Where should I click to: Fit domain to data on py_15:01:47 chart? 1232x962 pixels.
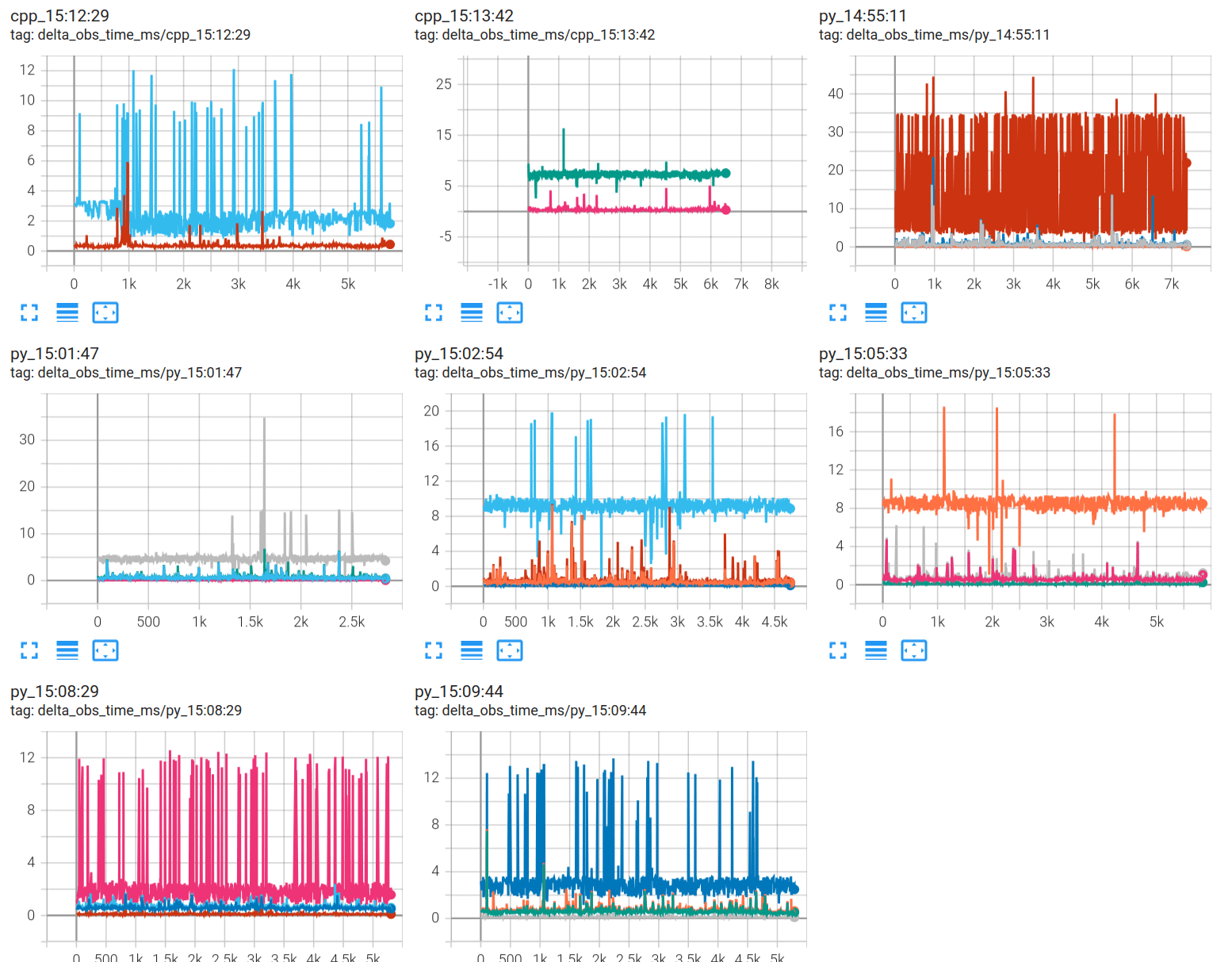pos(105,650)
